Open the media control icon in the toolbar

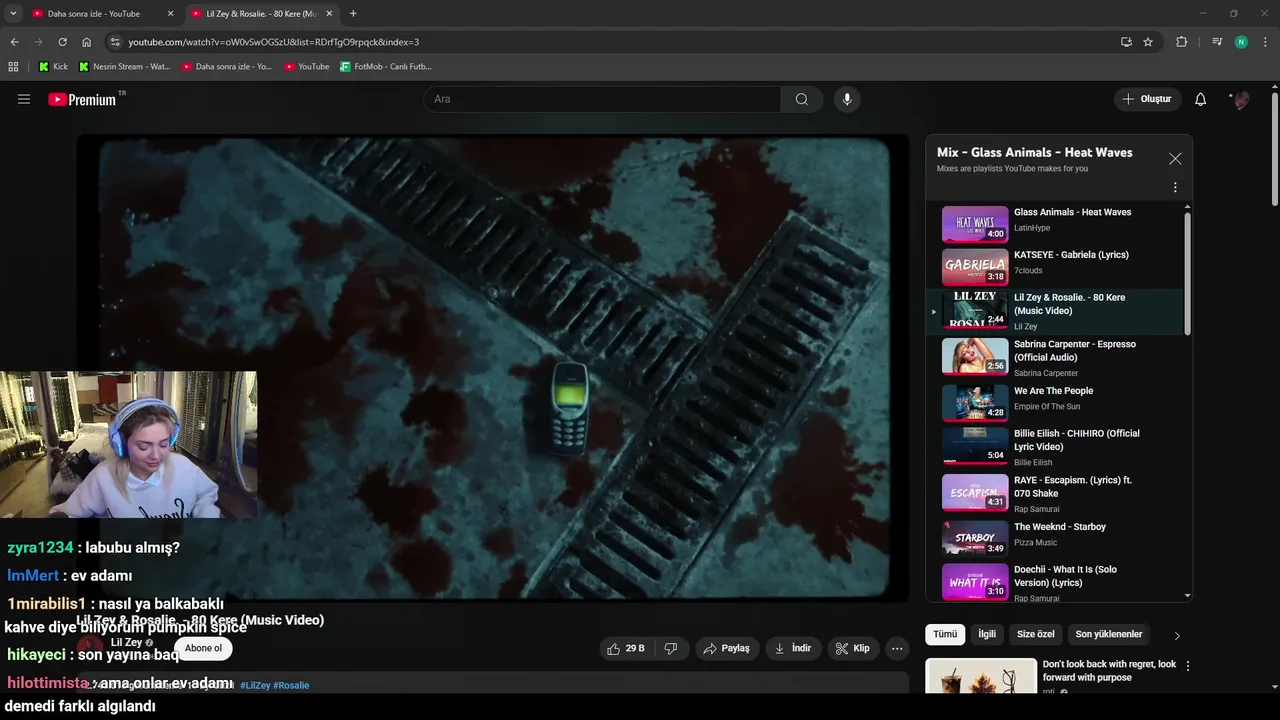coord(1217,42)
